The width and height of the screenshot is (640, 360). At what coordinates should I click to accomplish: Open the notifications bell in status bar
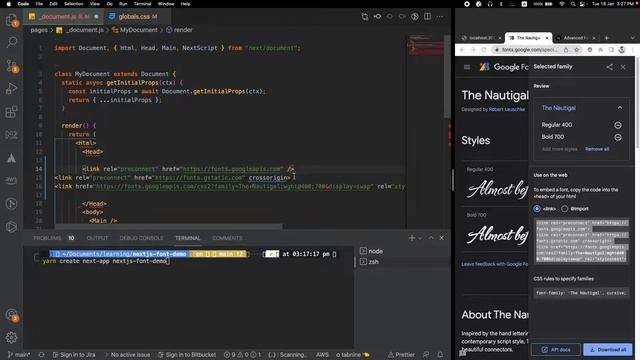pyautogui.click(x=440, y=355)
